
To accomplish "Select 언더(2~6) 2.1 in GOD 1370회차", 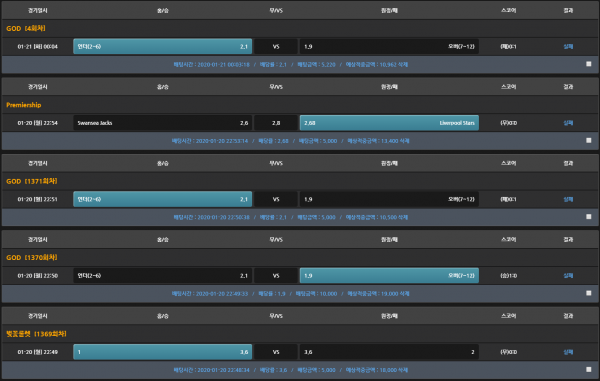I will (x=163, y=275).
